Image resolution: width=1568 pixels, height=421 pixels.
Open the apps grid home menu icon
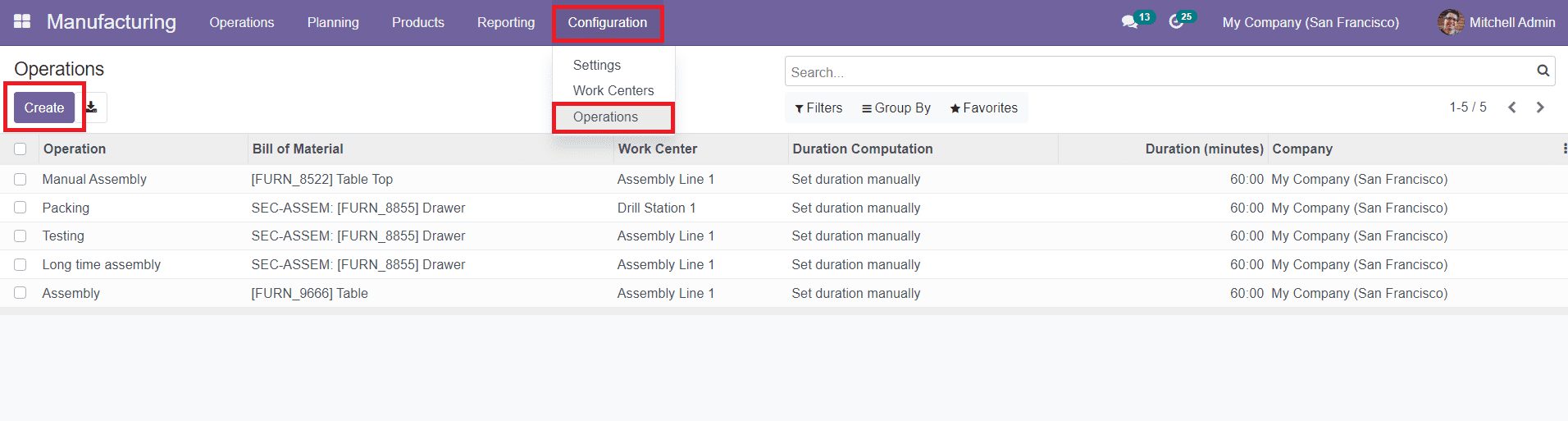tap(22, 22)
